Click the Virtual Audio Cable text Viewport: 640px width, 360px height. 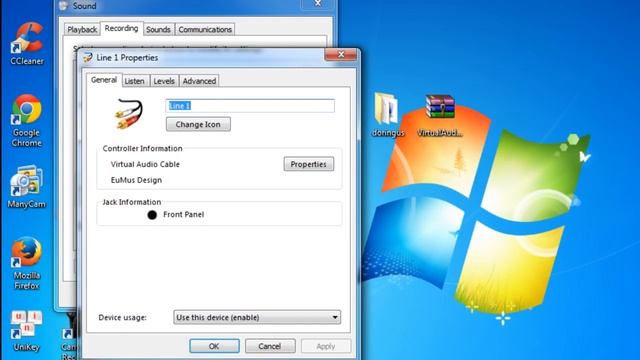click(x=145, y=164)
